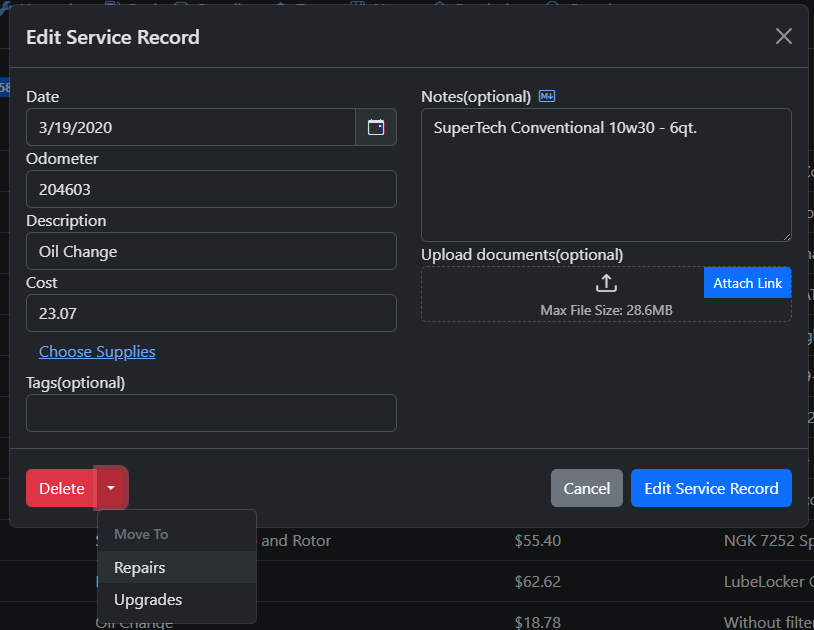This screenshot has height=630, width=814.
Task: Close the Edit Service Record dialog
Action: click(x=784, y=37)
